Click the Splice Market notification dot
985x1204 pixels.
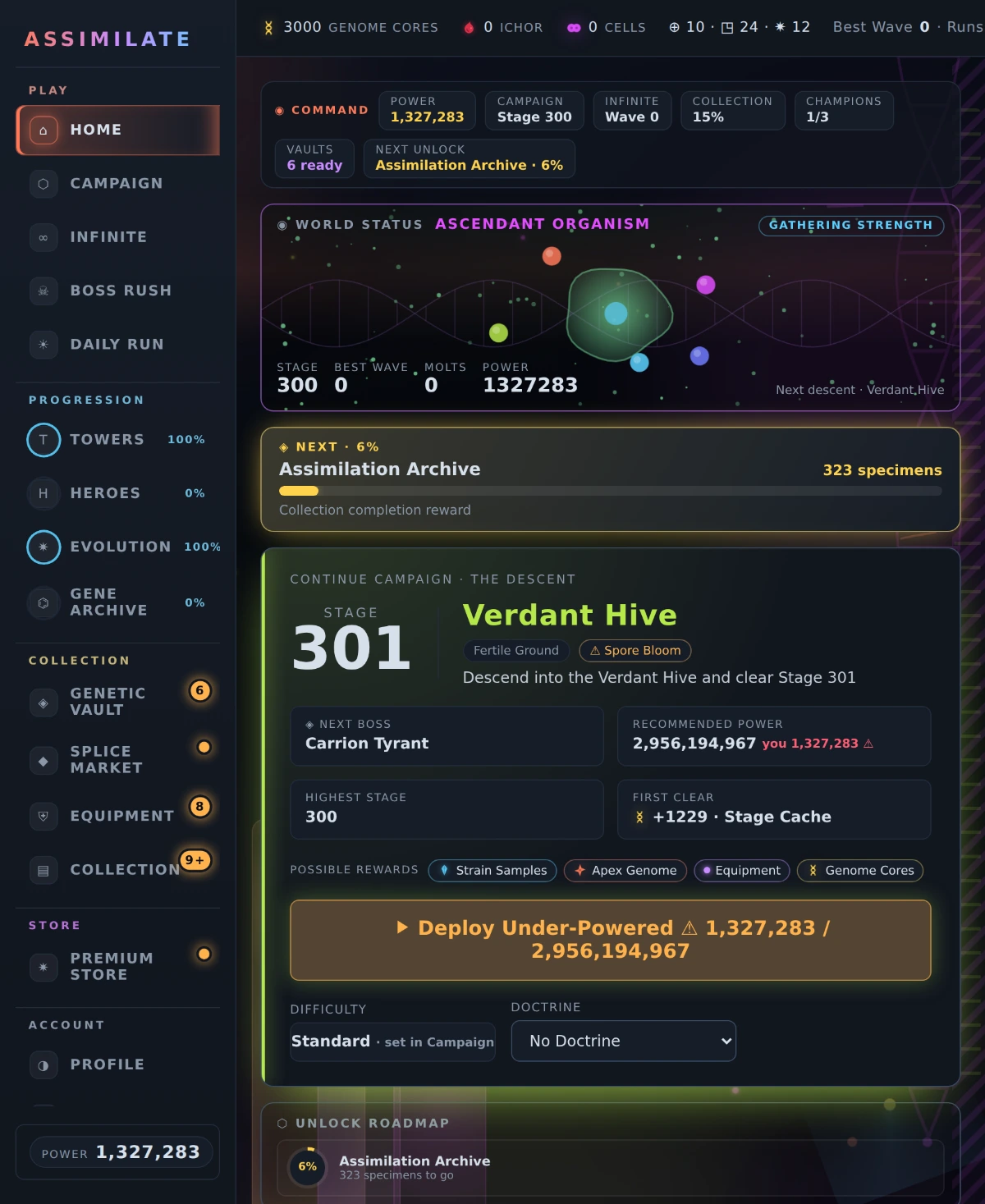tap(204, 747)
